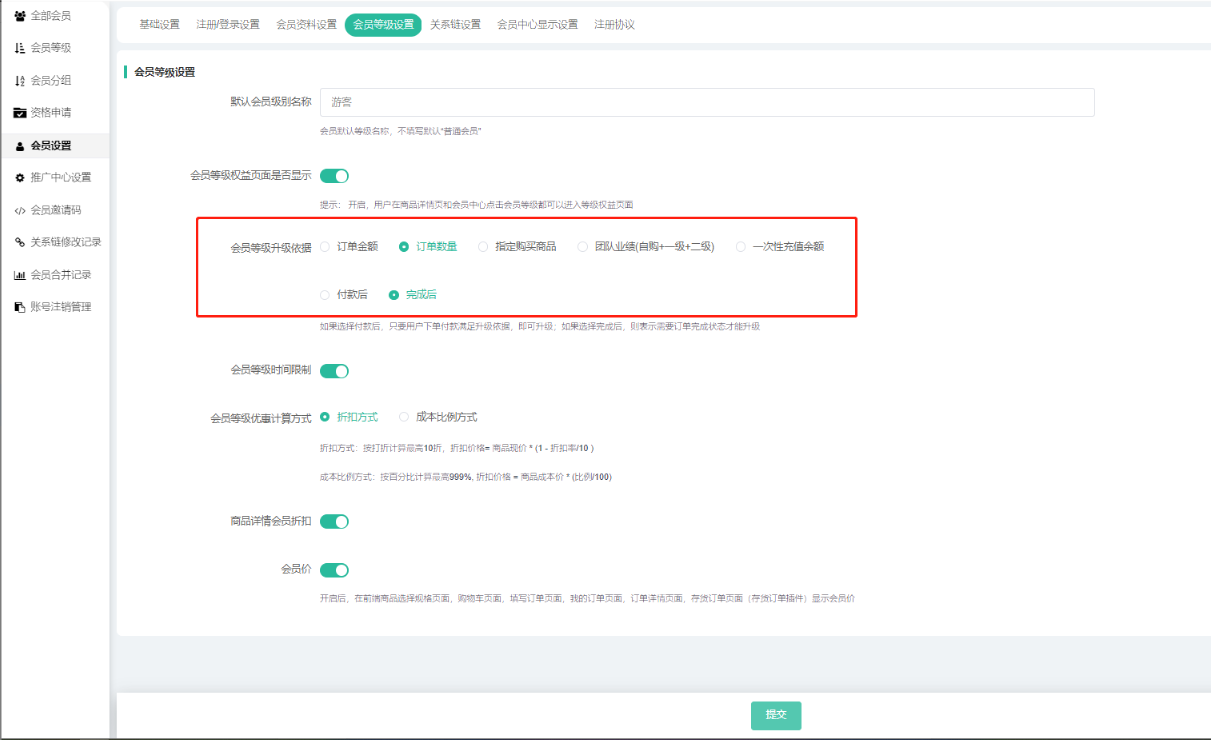Choose the 付款后 radio option
1211x740 pixels.
click(x=325, y=295)
